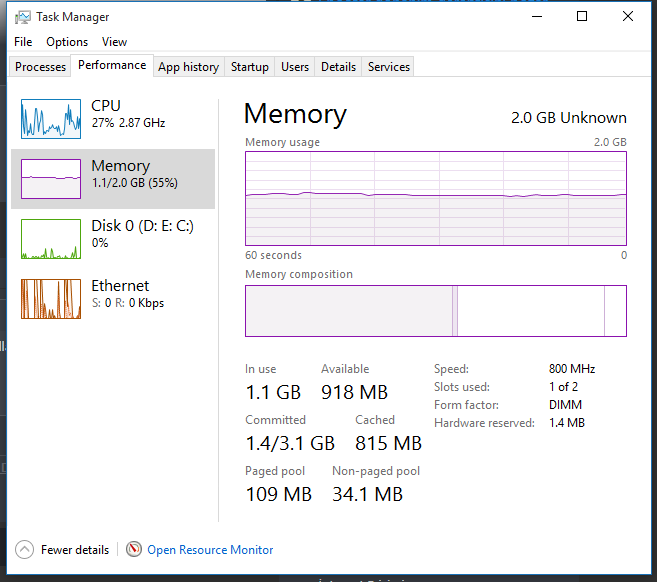Switch to the App history tab

[188, 67]
